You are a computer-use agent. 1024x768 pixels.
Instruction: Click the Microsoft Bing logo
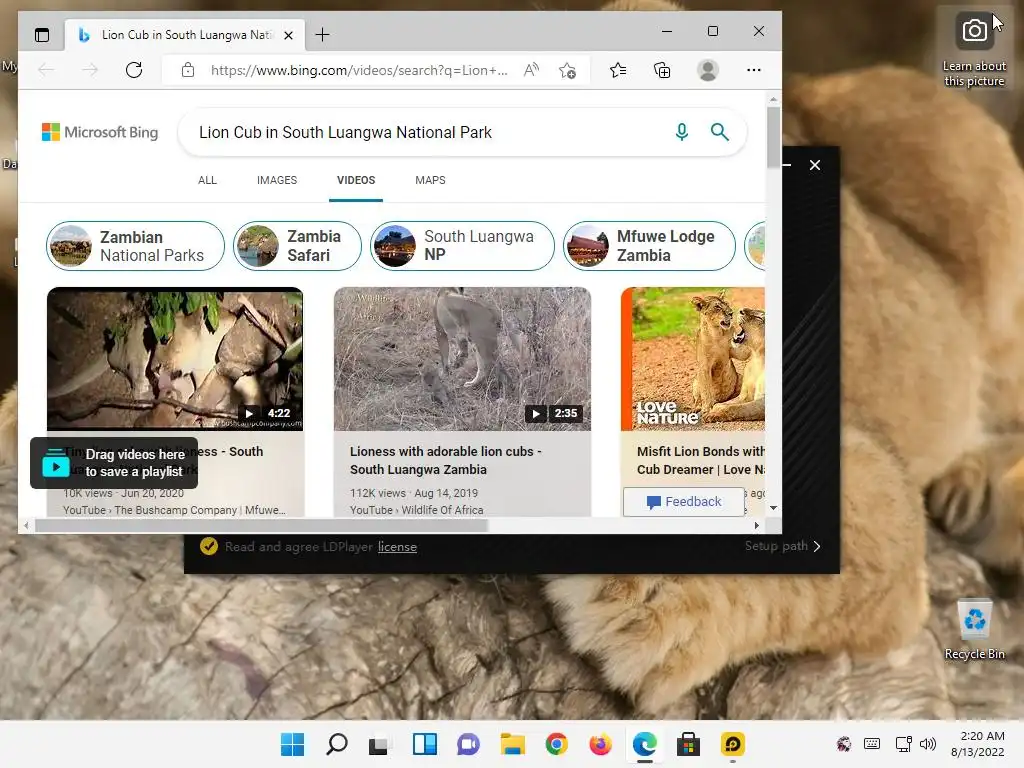100,132
